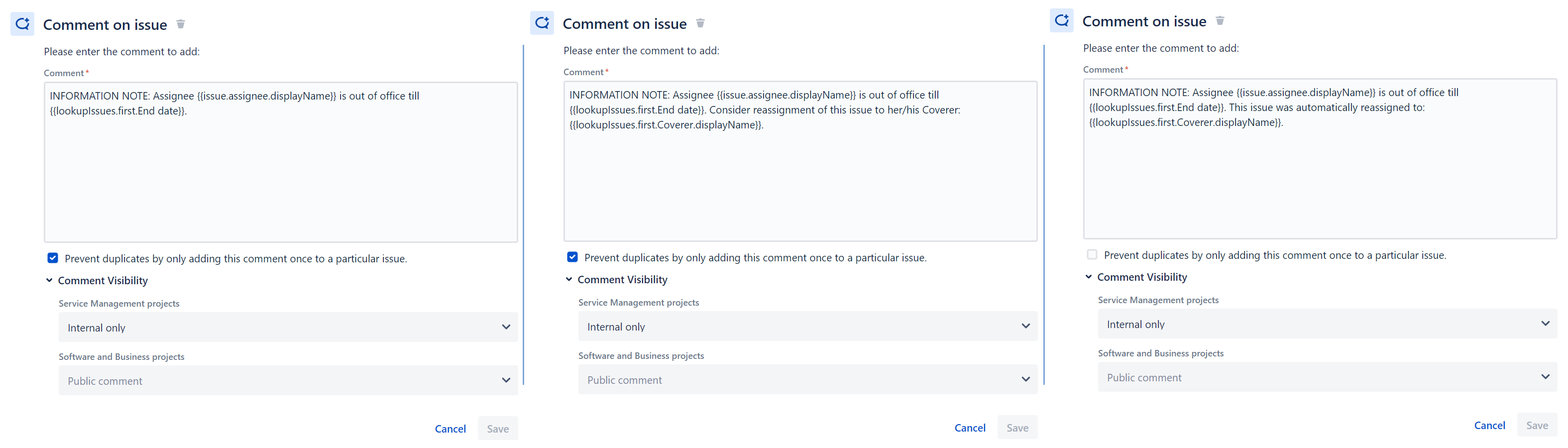Click Save button in the right panel

point(1537,425)
